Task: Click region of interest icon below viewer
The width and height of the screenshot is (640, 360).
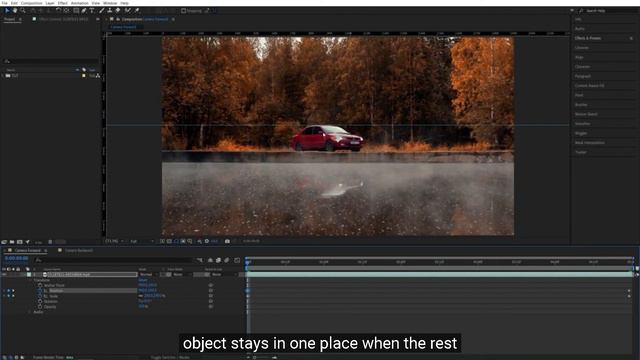Action: click(x=183, y=241)
